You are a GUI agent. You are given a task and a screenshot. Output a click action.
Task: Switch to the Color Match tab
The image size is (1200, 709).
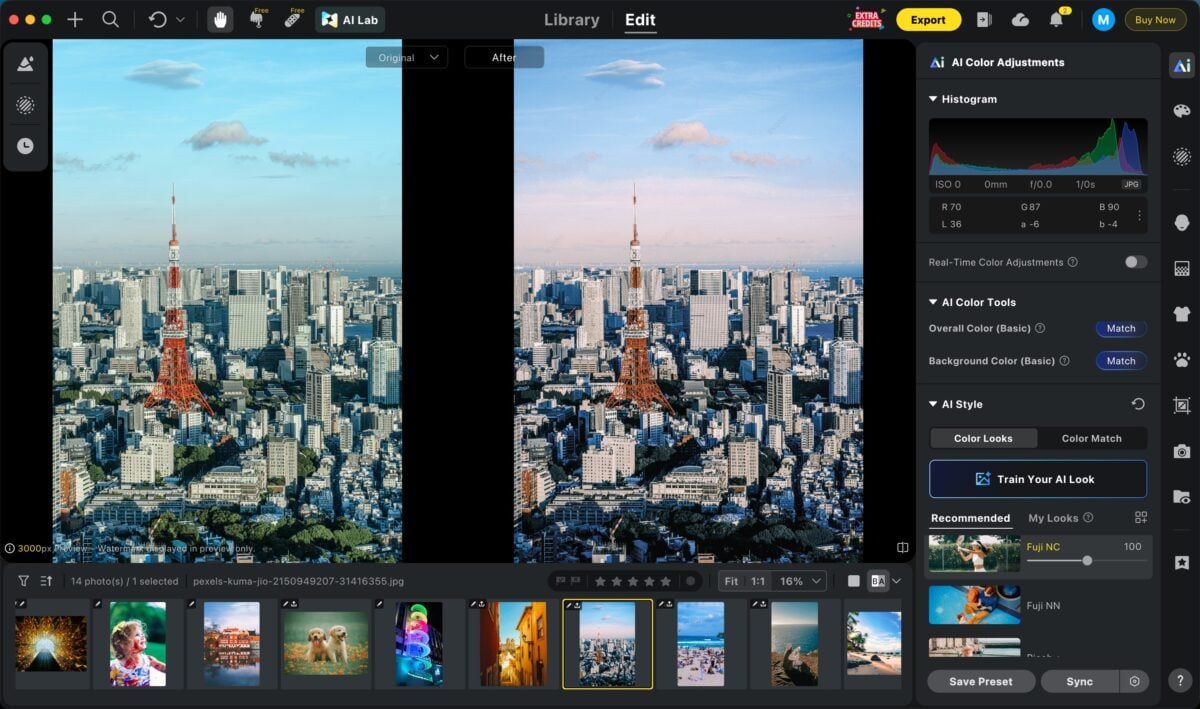(x=1092, y=438)
